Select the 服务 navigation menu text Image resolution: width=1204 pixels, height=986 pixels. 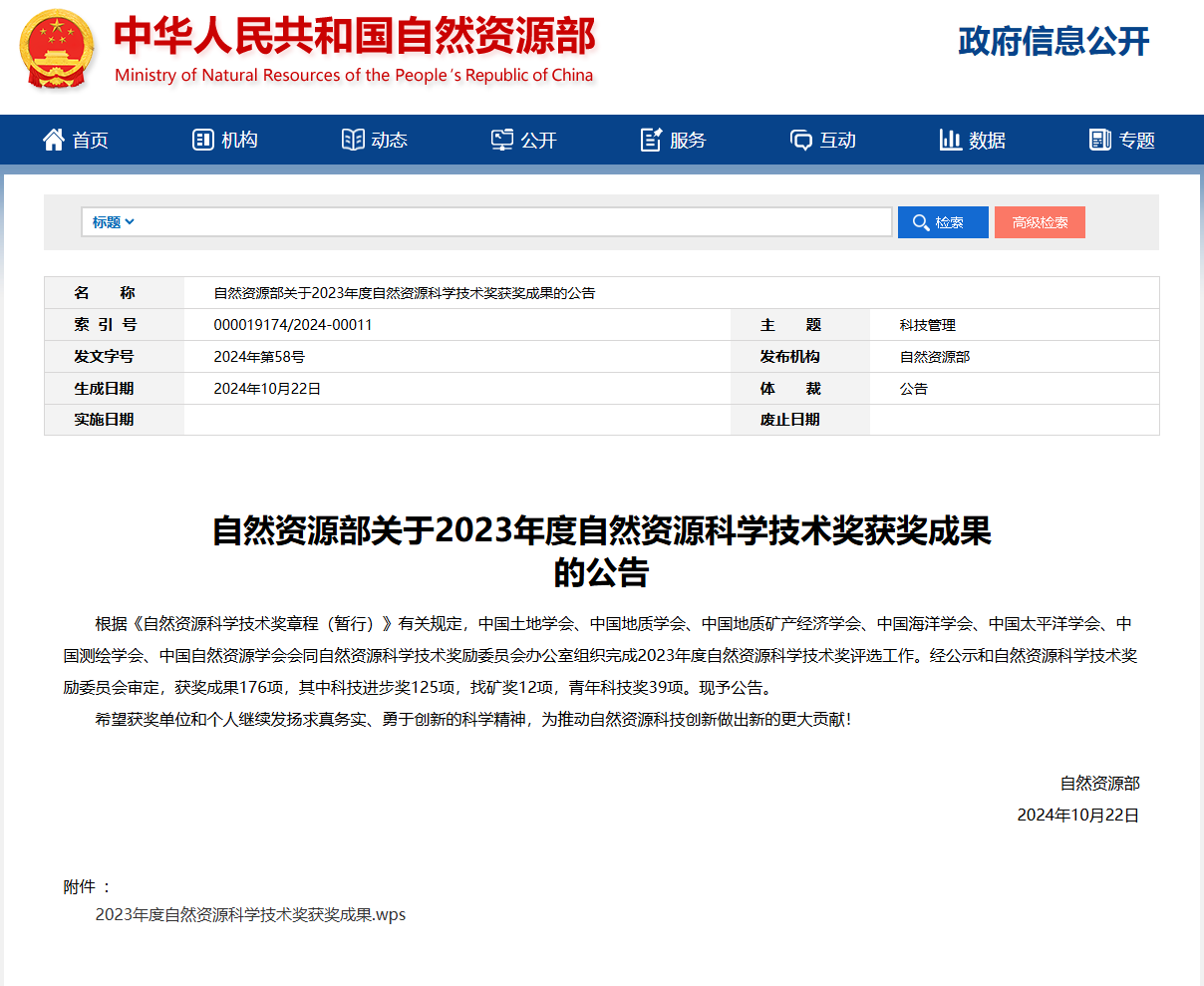688,141
